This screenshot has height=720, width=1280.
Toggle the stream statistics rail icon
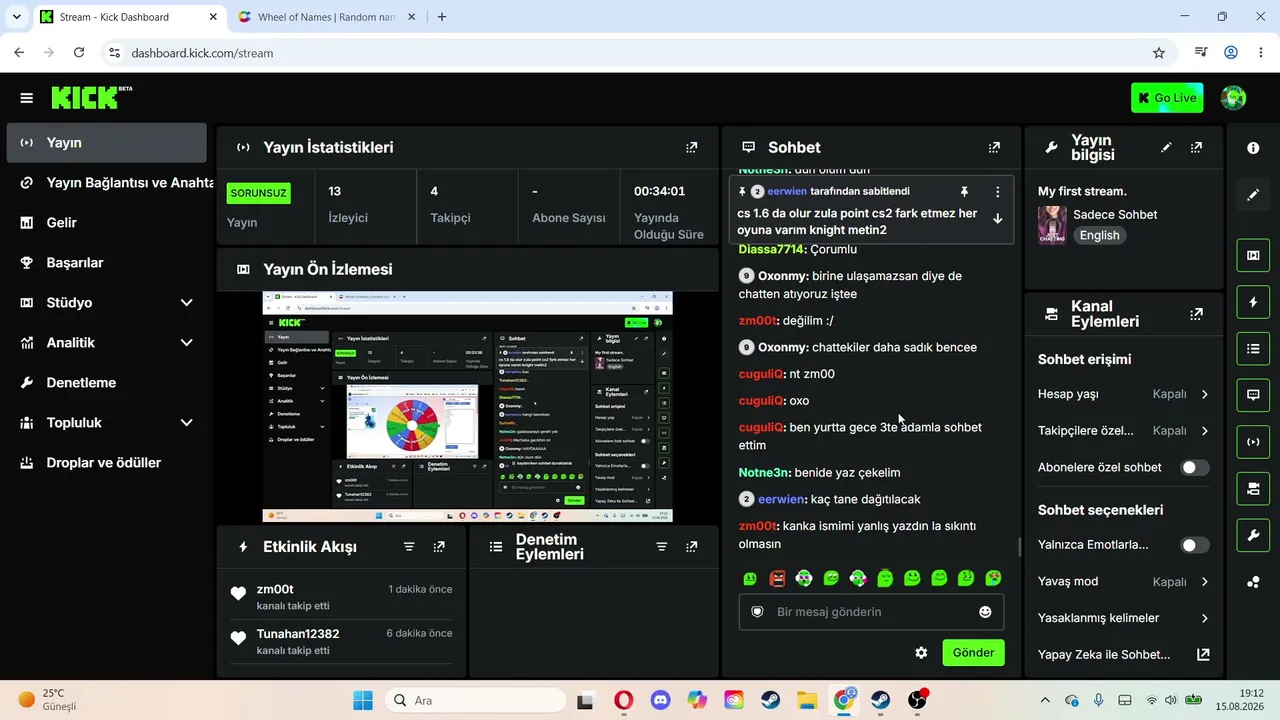[x=1253, y=442]
